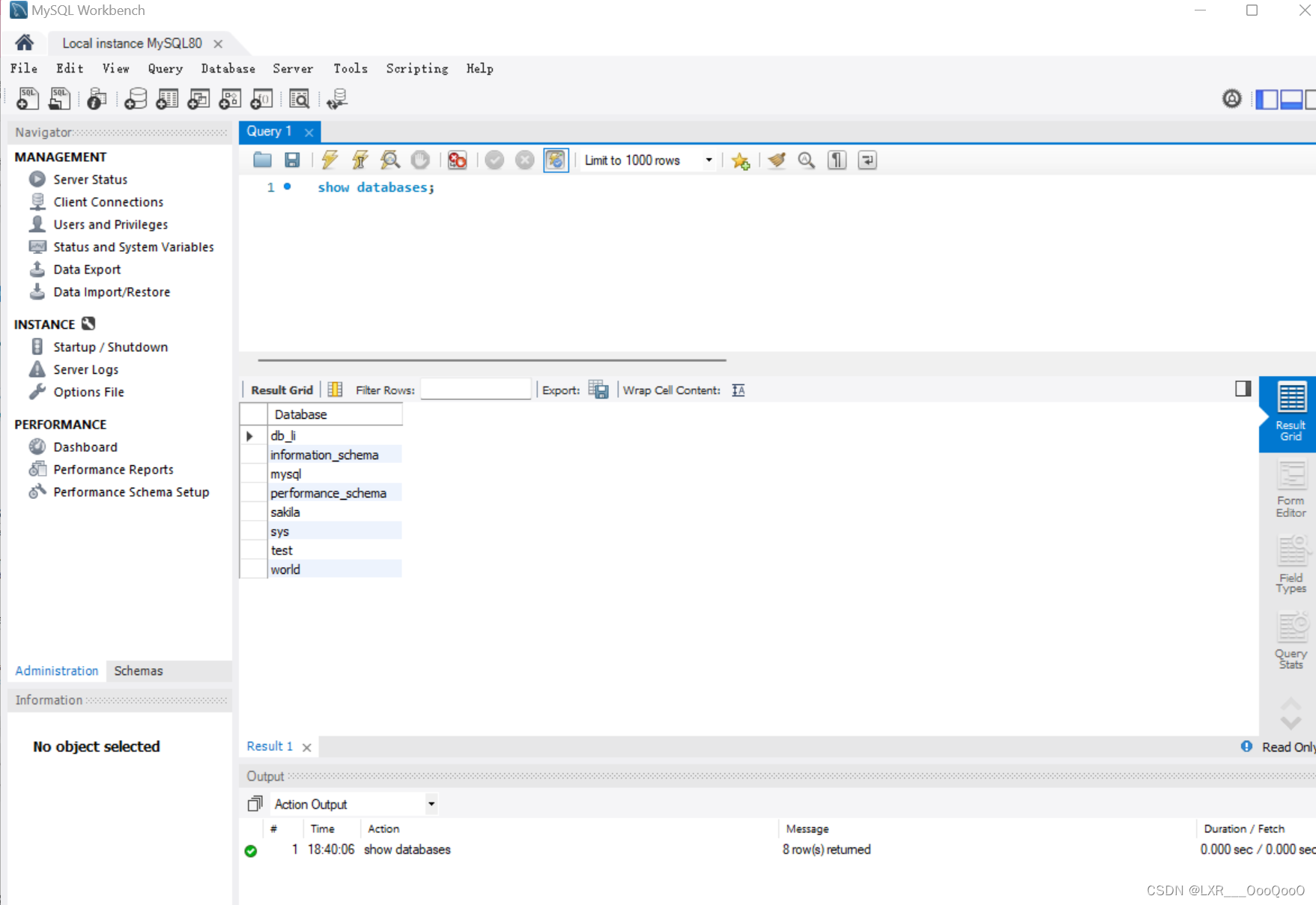Beautify the query with broom icon

[x=777, y=160]
